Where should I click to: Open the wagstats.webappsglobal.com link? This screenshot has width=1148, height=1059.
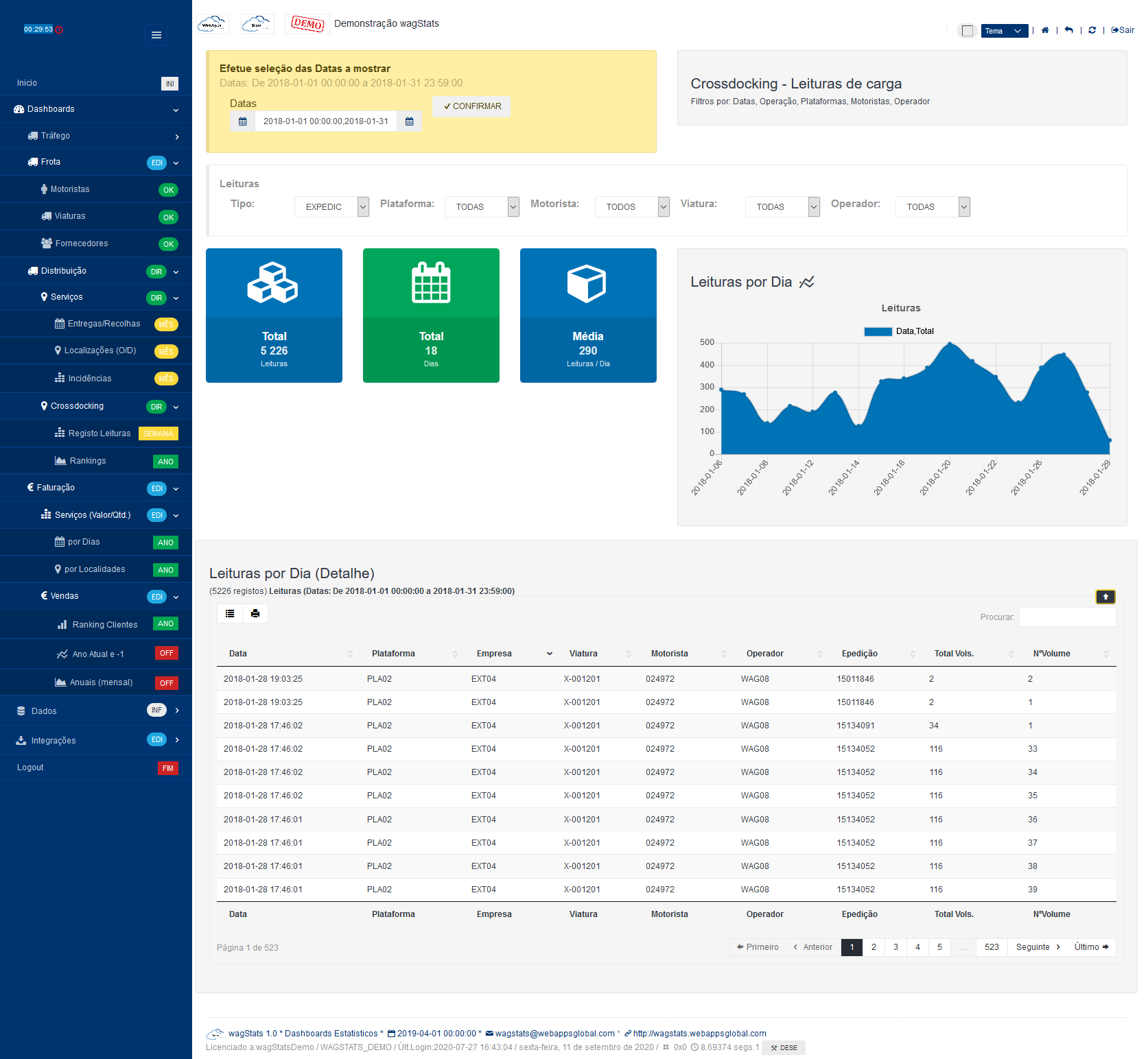699,1034
